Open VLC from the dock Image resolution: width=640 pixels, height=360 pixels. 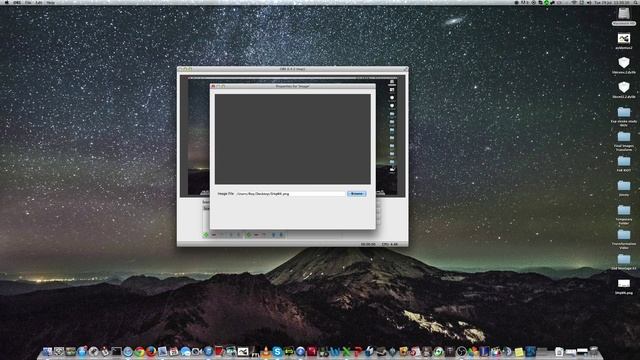tap(266, 351)
